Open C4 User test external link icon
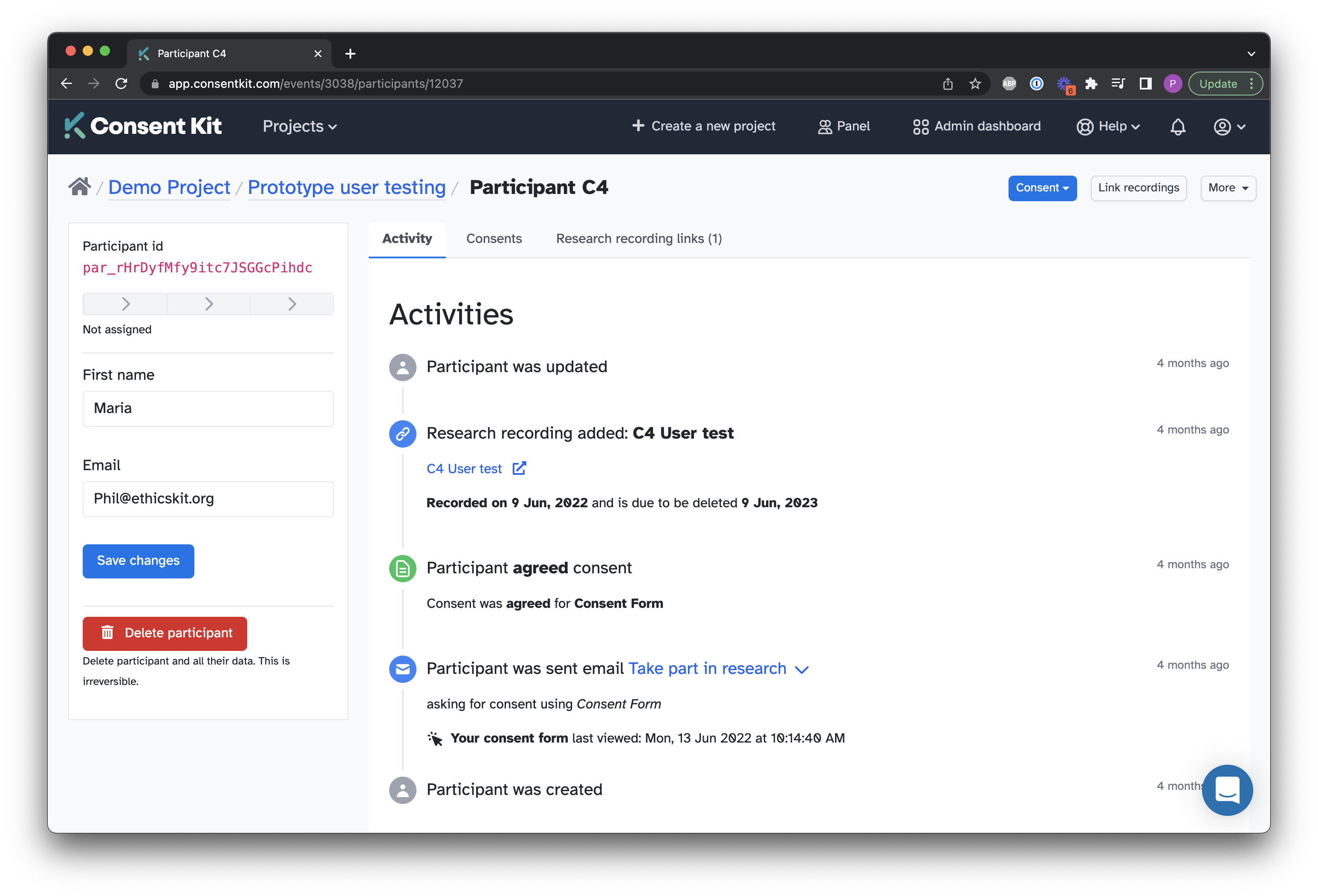The height and width of the screenshot is (896, 1318). click(519, 468)
